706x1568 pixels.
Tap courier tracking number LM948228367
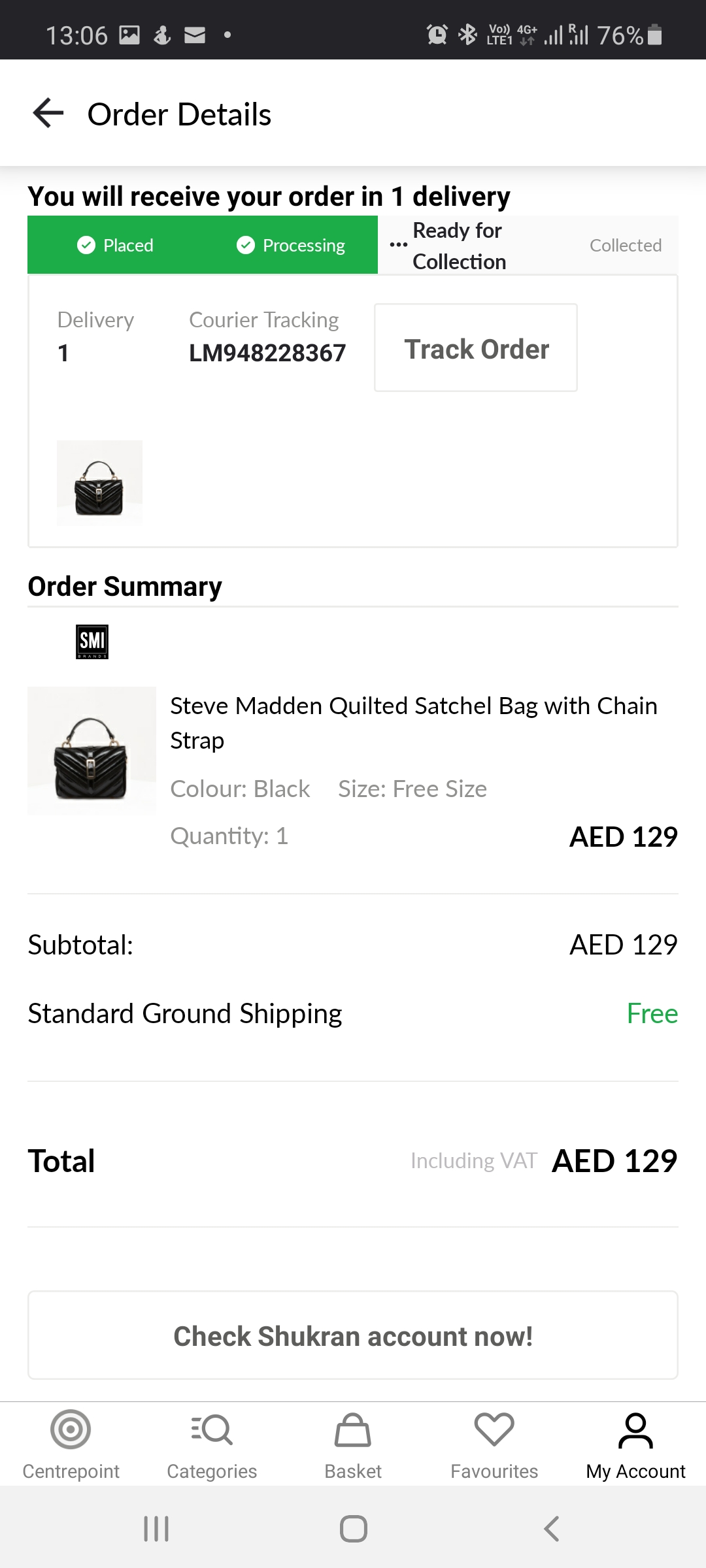click(x=267, y=353)
